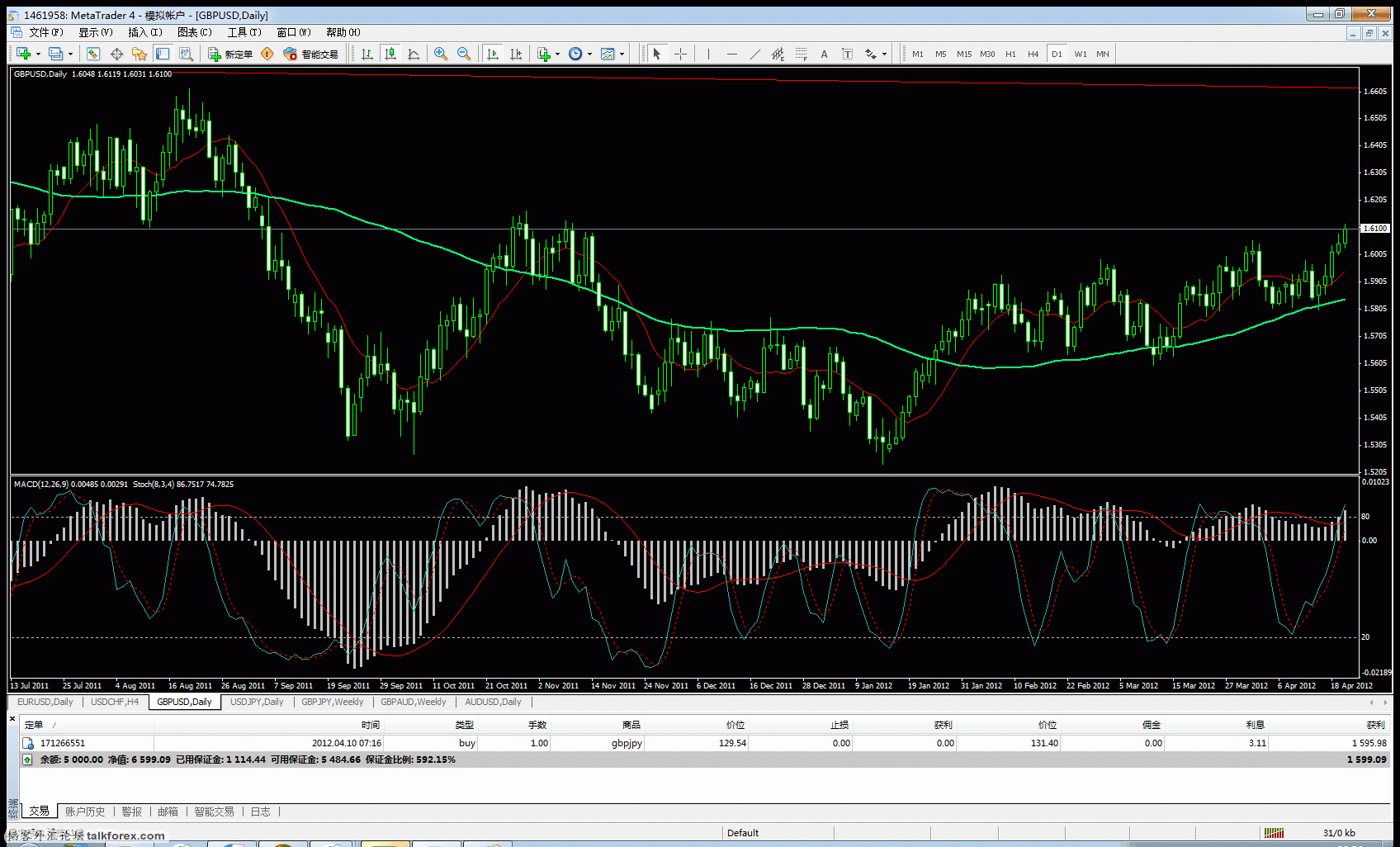Select the trendline drawing tool
Image resolution: width=1400 pixels, height=847 pixels.
[x=754, y=54]
